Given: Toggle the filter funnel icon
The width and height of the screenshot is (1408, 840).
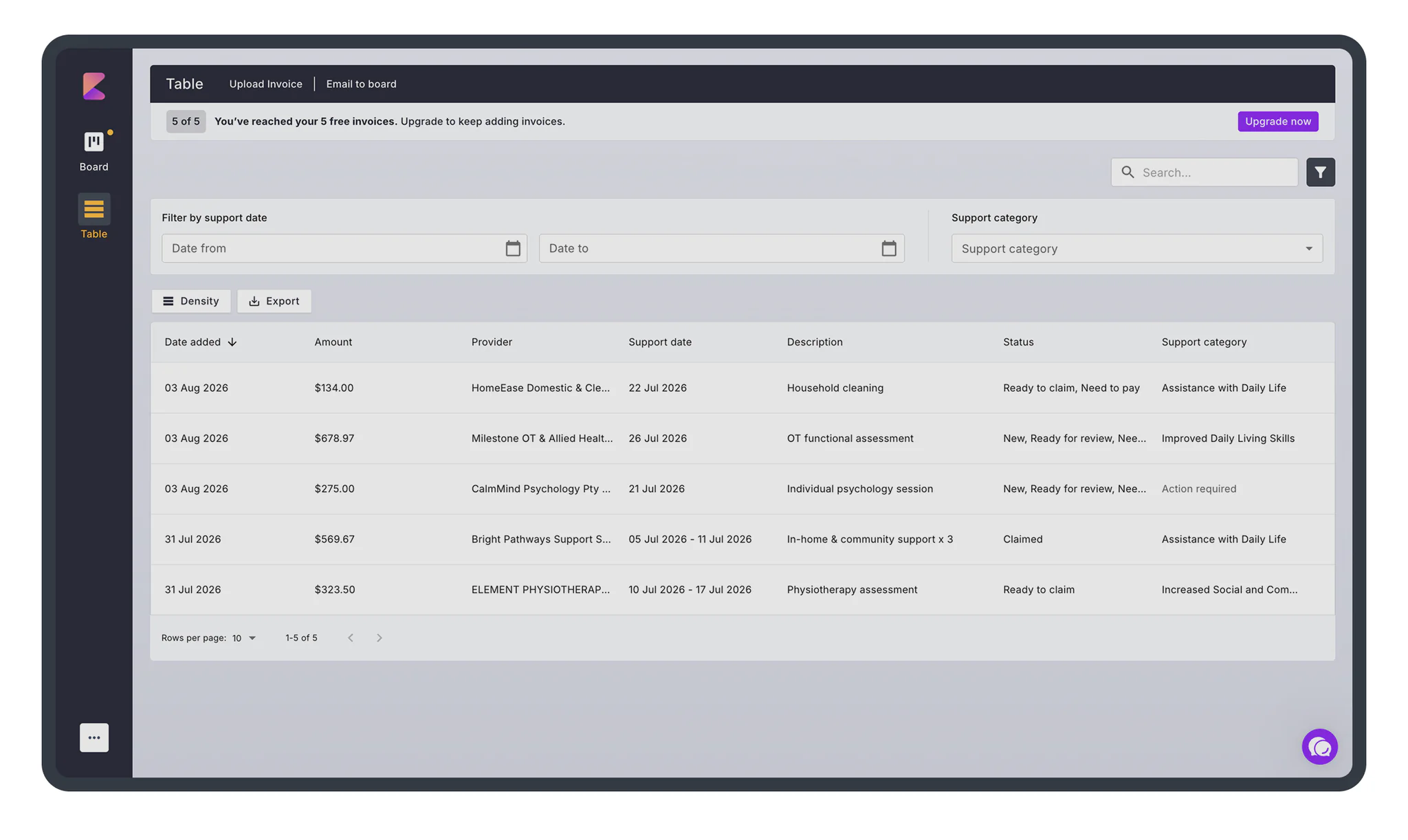Looking at the screenshot, I should click(1321, 173).
